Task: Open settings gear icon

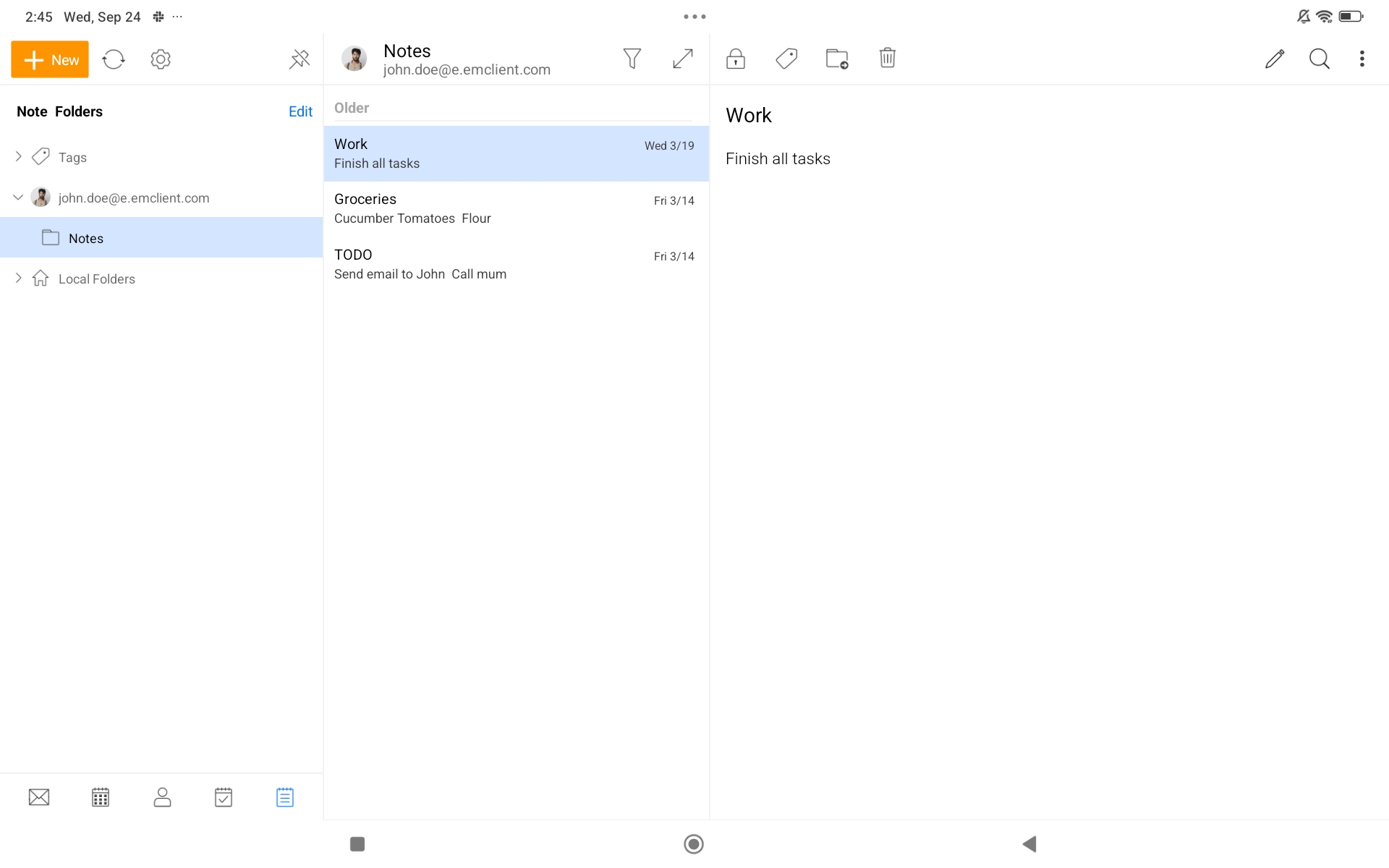Action: pyautogui.click(x=161, y=59)
